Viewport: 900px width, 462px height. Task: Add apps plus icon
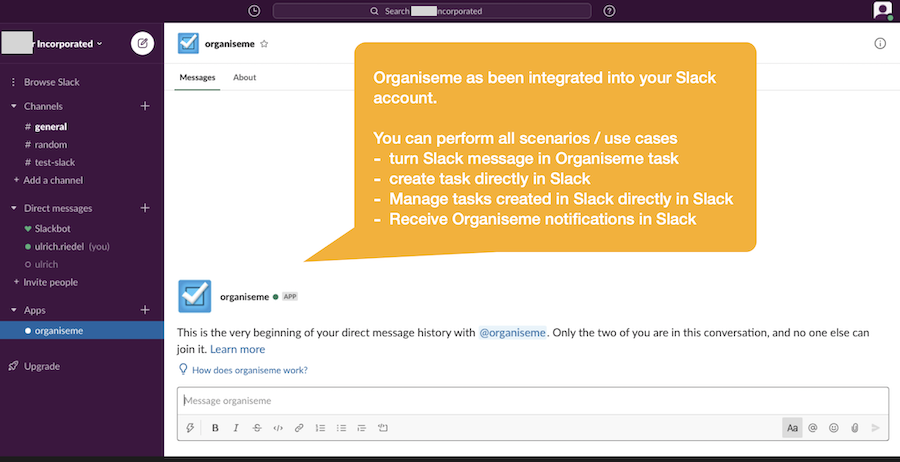click(145, 310)
